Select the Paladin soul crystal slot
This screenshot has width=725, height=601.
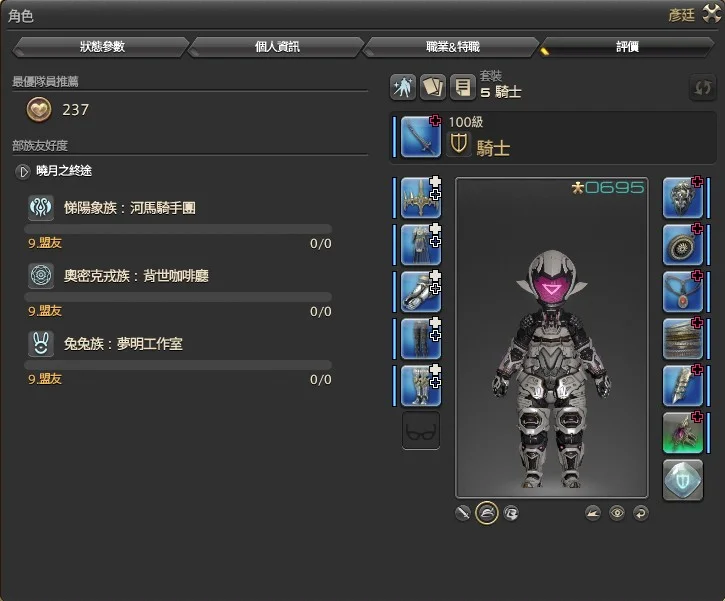coord(683,480)
